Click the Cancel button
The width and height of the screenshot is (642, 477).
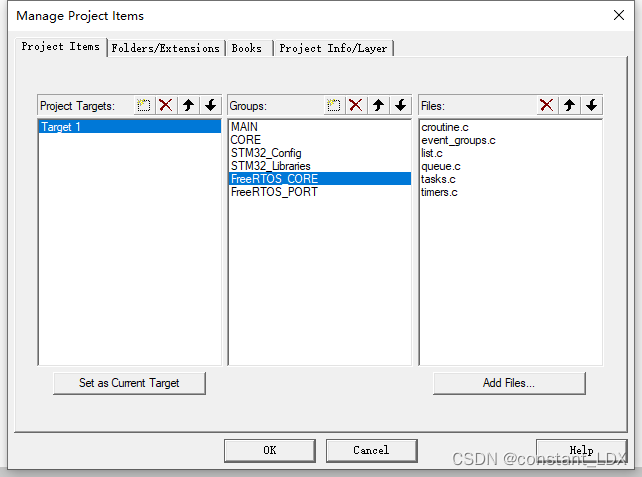click(371, 450)
